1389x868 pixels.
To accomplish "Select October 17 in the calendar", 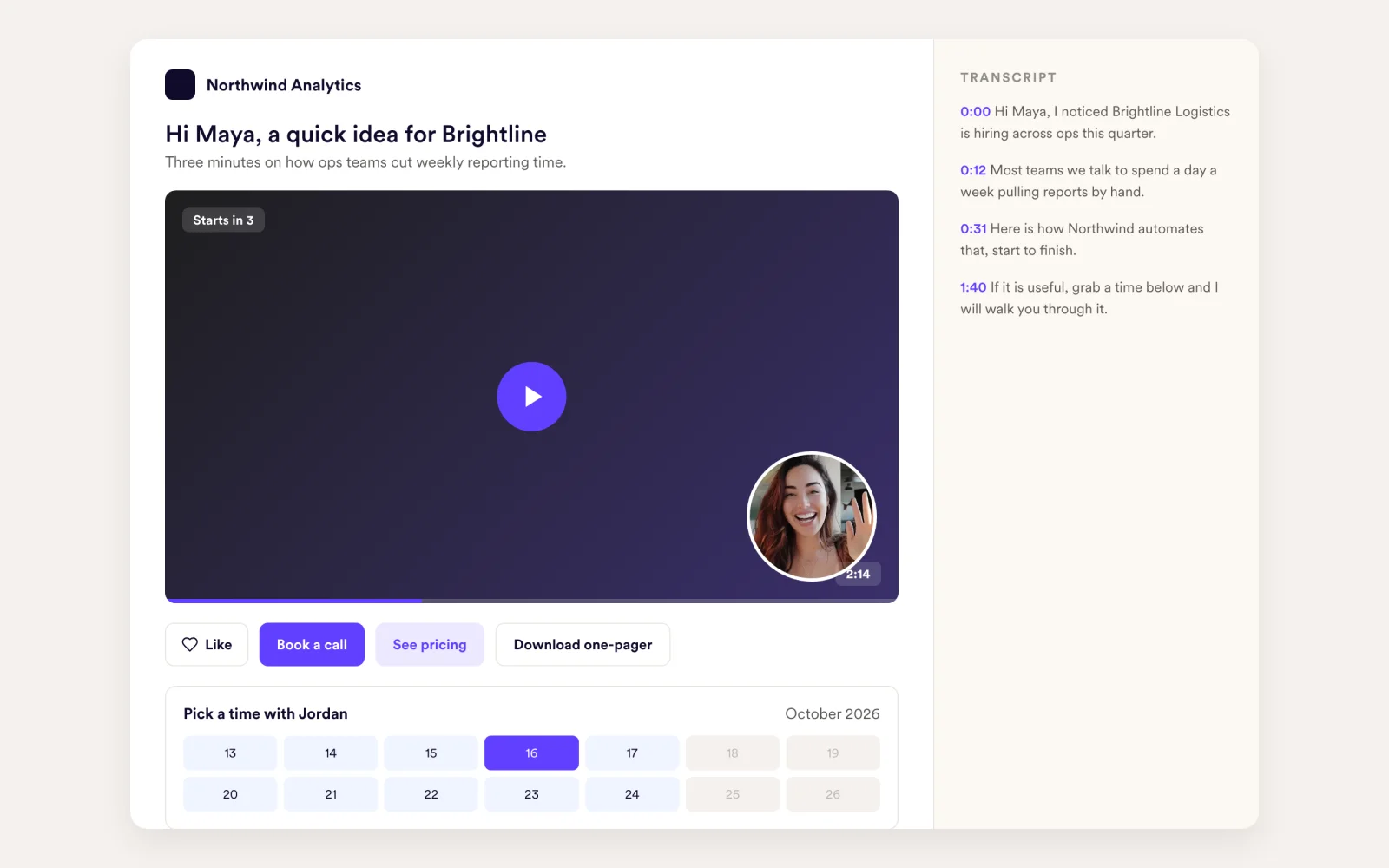I will [x=632, y=753].
